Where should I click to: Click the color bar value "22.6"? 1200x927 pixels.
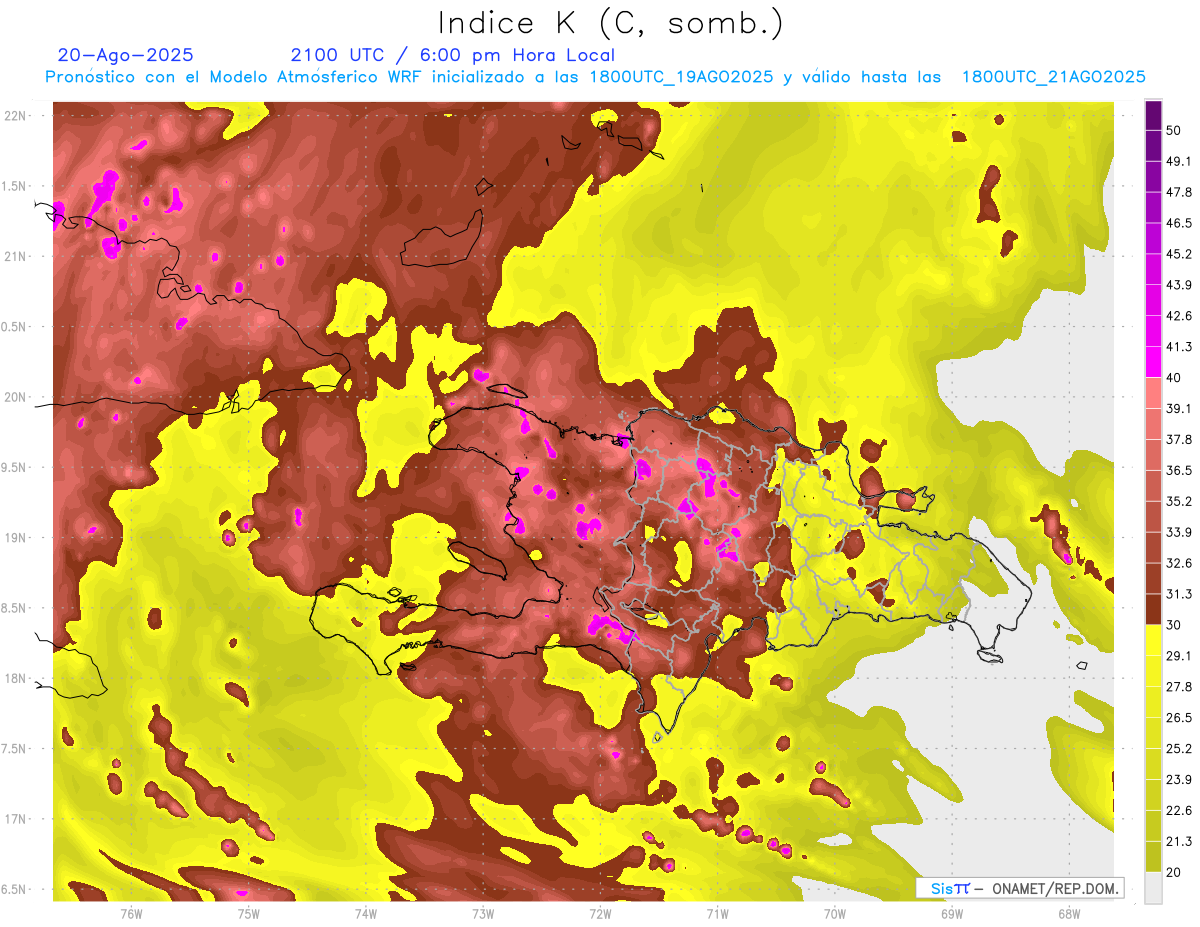click(x=1179, y=811)
